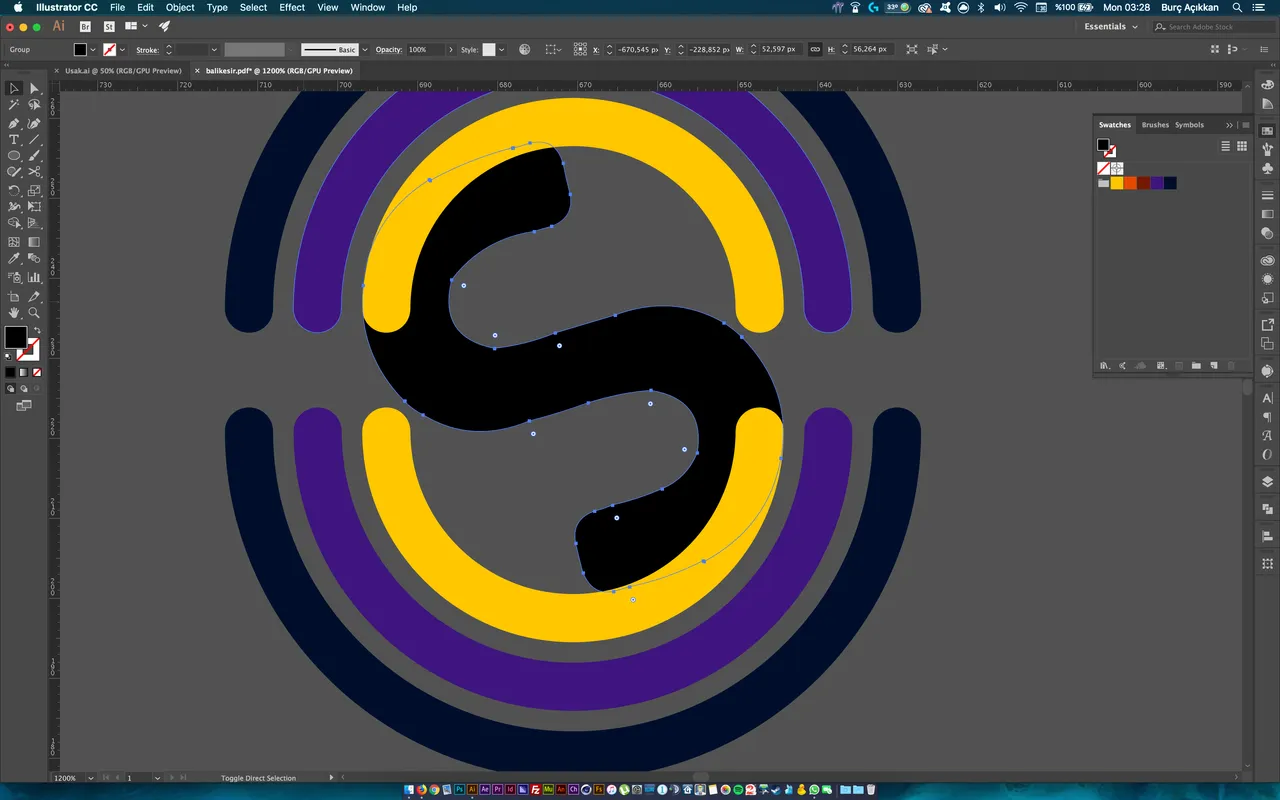Select the Eyedropper tool
The image size is (1280, 800).
click(14, 259)
